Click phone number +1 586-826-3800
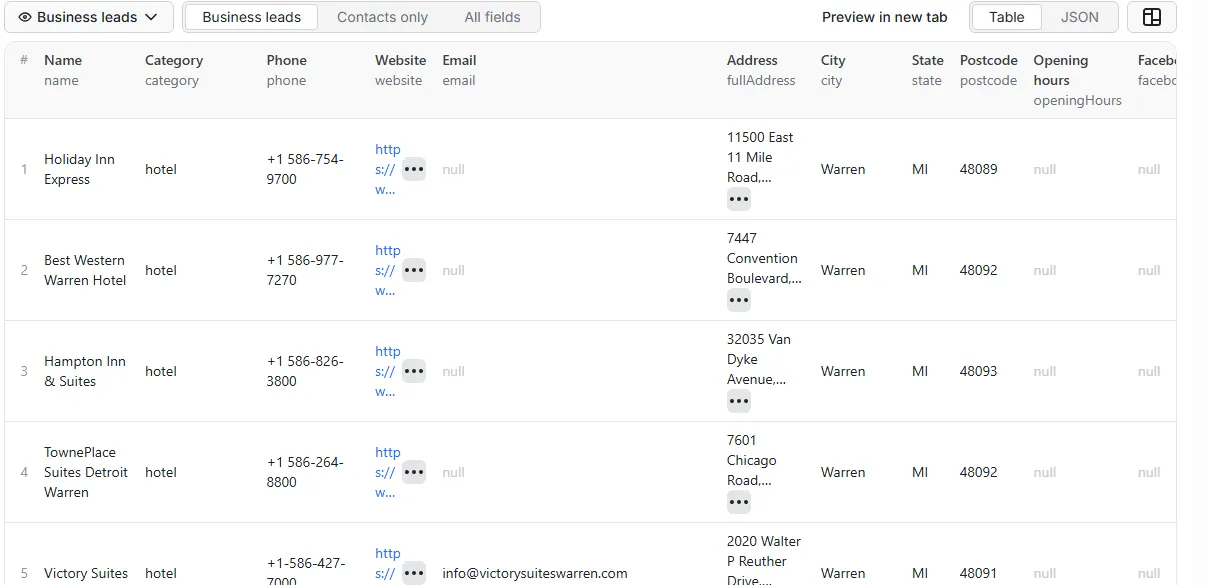1208x585 pixels. point(305,371)
